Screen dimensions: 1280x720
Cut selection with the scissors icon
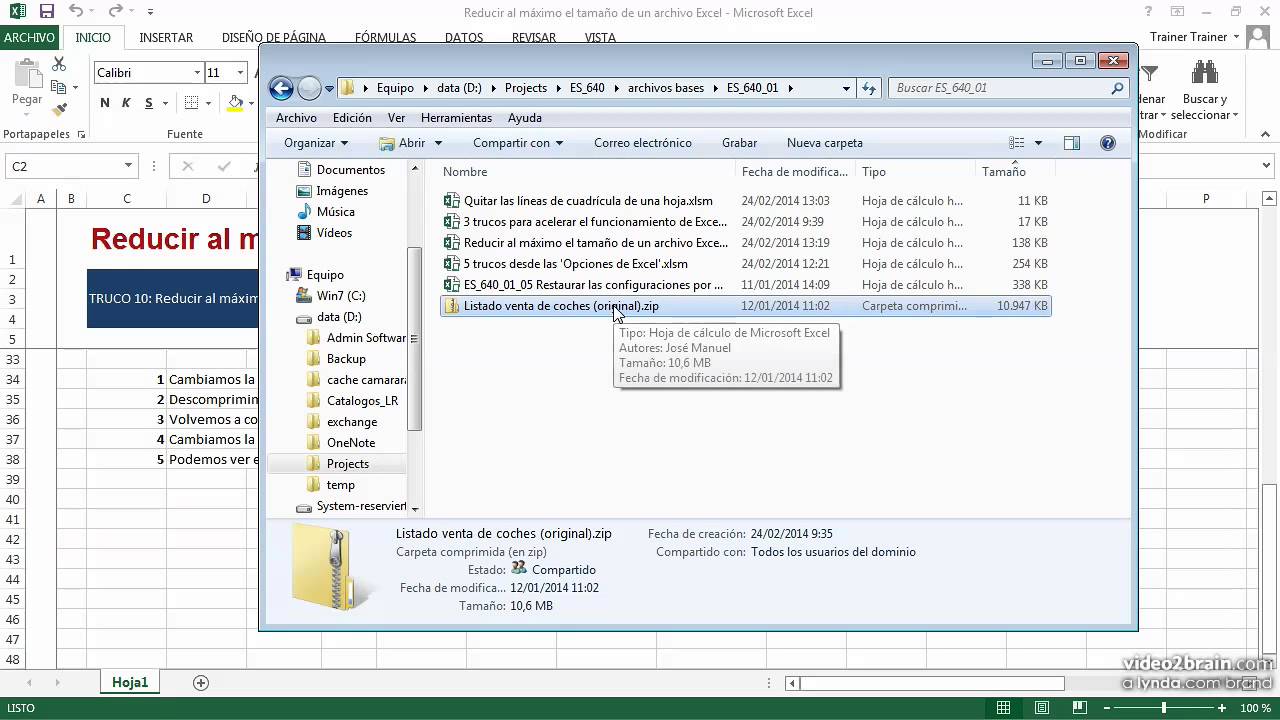point(59,63)
